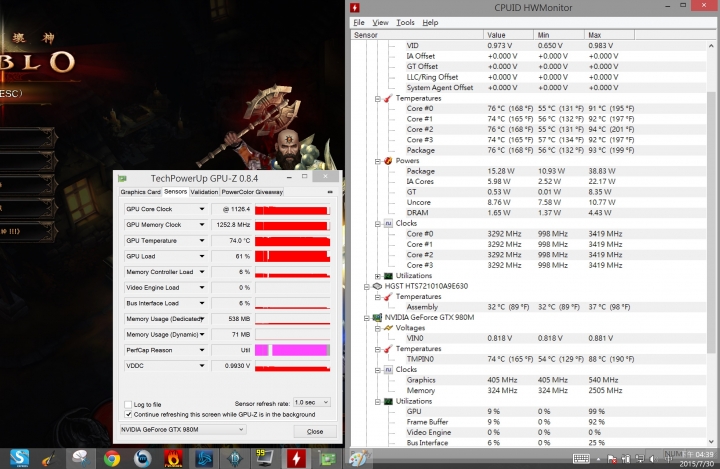The width and height of the screenshot is (720, 469).
Task: Open the GPU Temperature sensor dropdown
Action: coord(202,240)
